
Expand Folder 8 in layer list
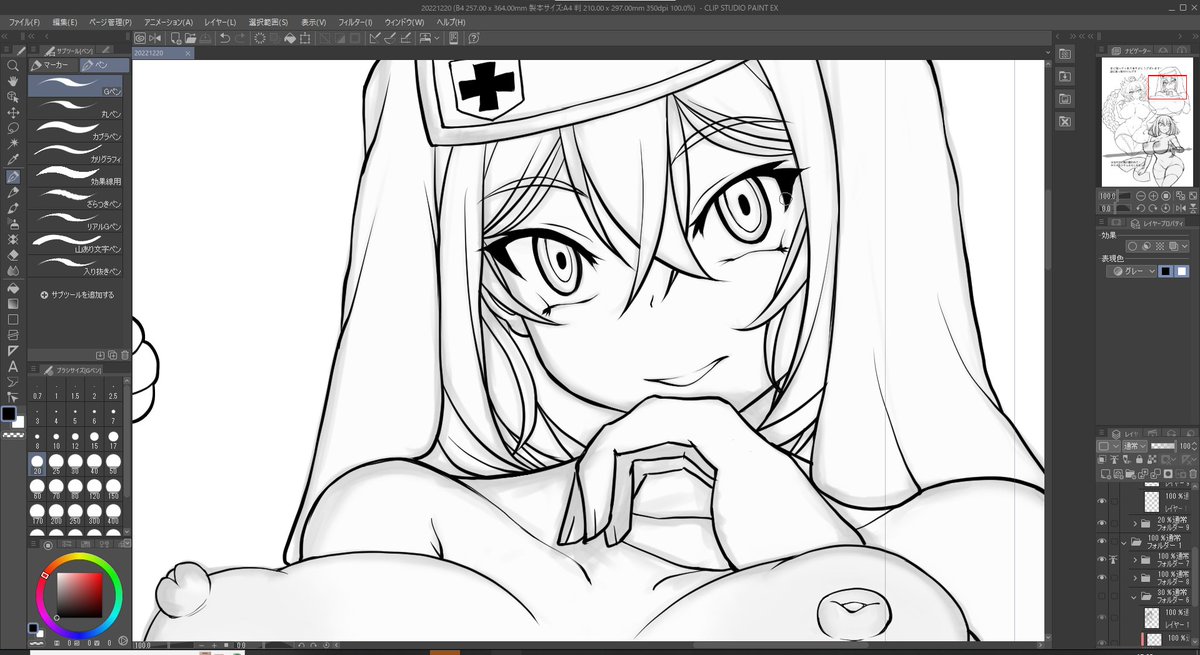1134,579
